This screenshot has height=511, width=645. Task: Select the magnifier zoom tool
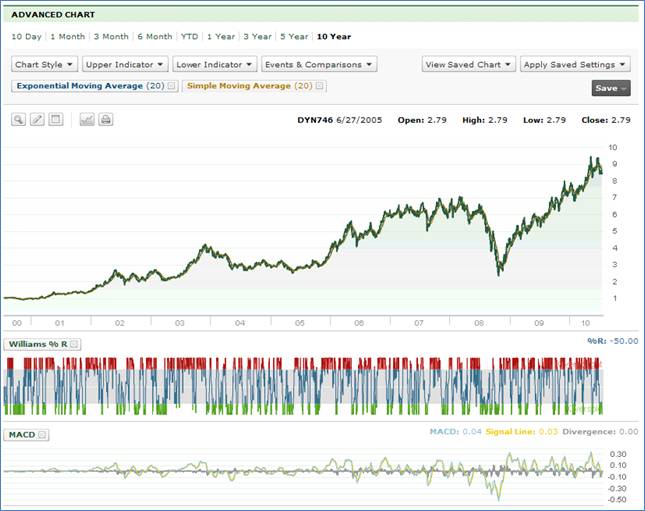click(19, 120)
